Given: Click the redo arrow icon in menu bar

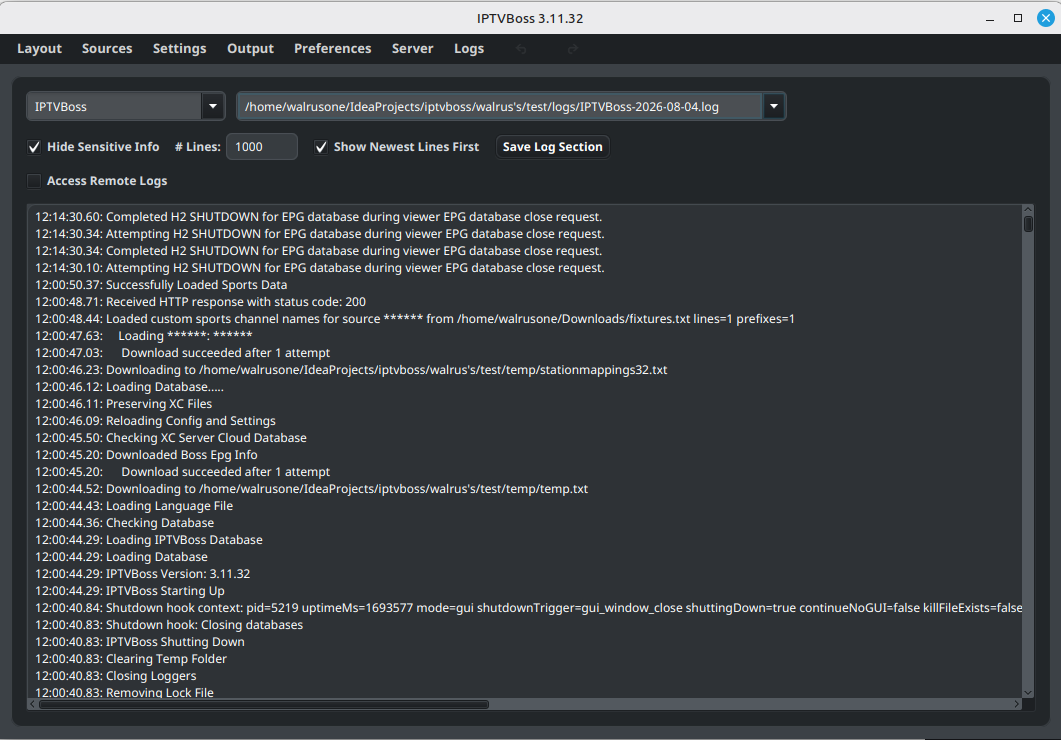Looking at the screenshot, I should (x=572, y=49).
